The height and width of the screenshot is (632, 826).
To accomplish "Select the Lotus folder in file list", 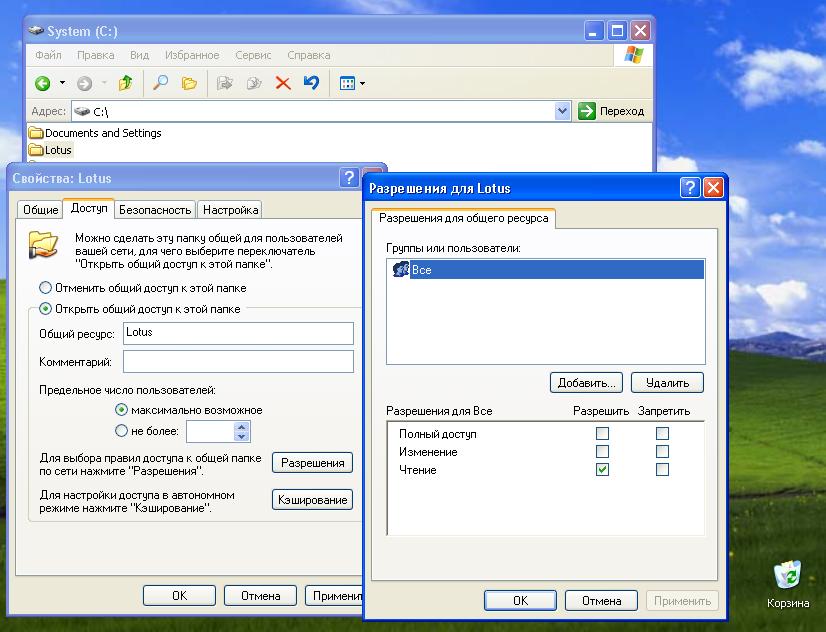I will pos(51,150).
